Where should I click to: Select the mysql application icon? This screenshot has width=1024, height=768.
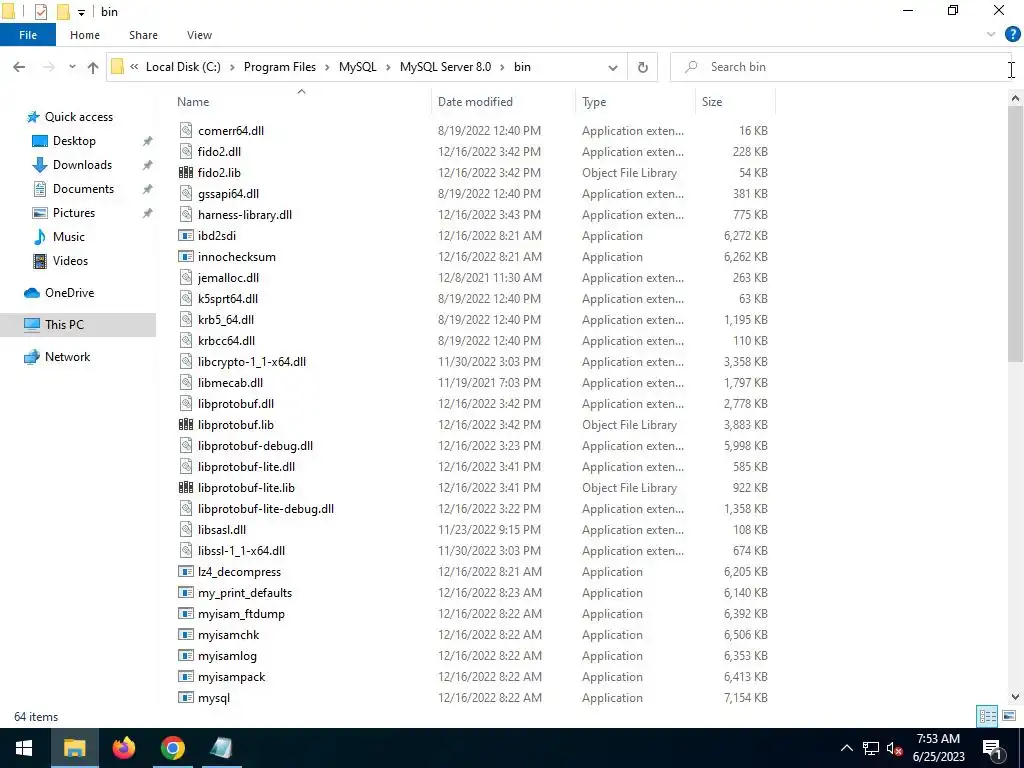point(186,697)
